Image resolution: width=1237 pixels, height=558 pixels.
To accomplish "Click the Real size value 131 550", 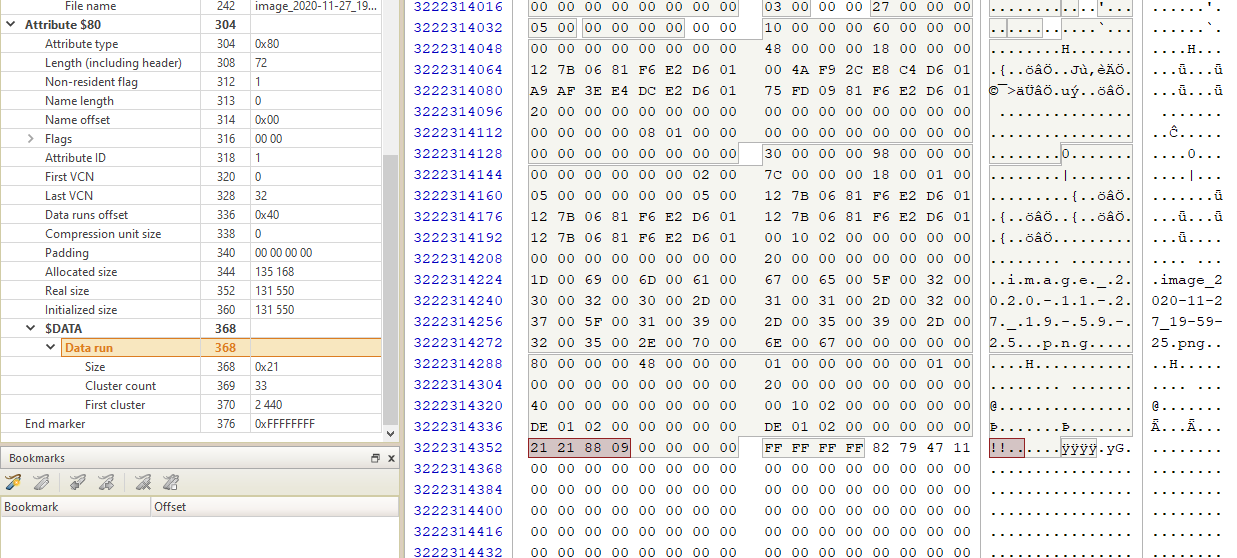I will [274, 291].
